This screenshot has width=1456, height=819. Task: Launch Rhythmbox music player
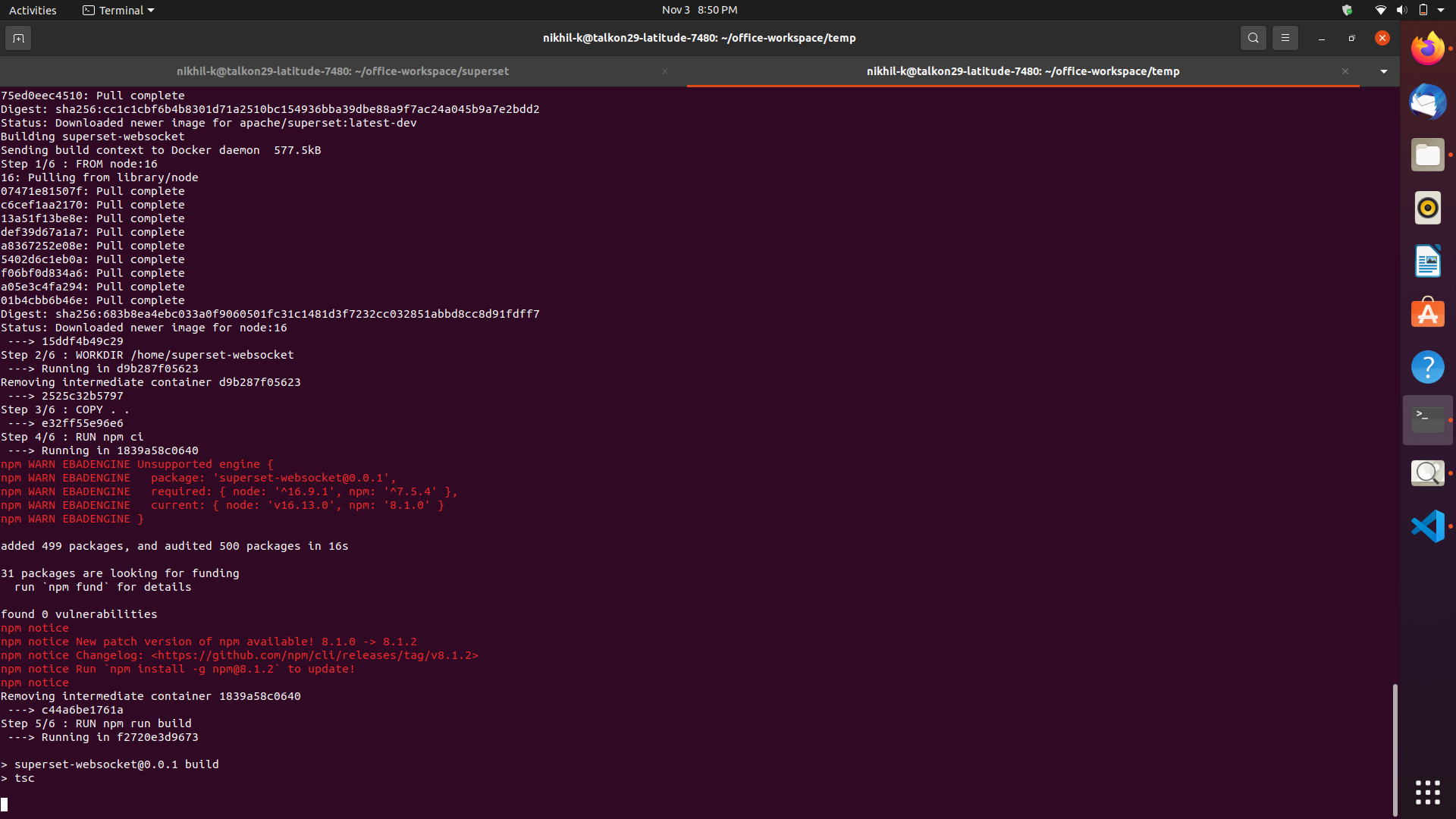click(1427, 208)
